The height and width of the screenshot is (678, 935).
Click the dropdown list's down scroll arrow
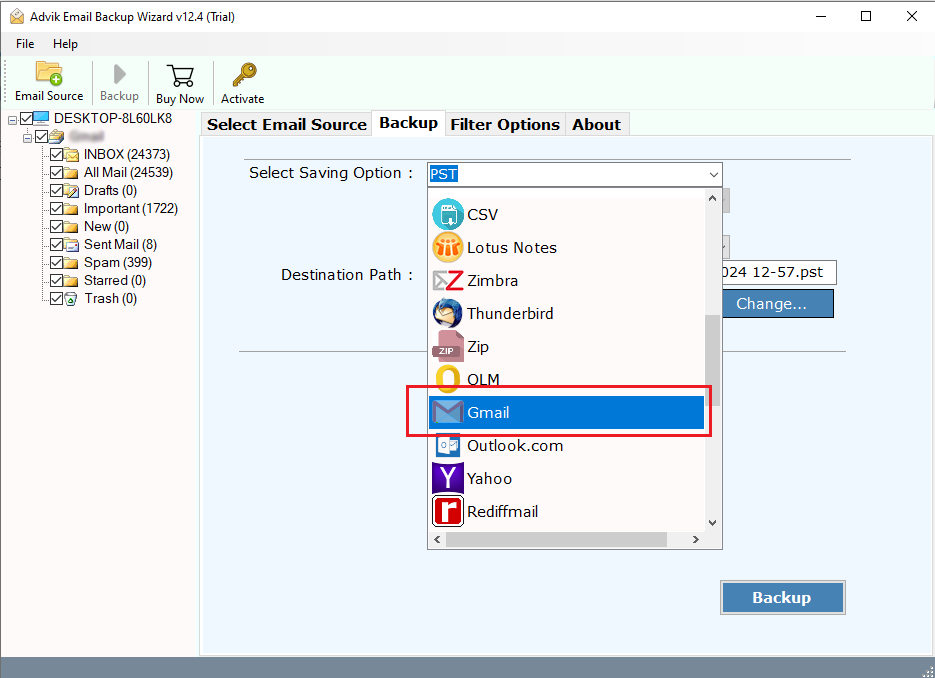coord(712,523)
